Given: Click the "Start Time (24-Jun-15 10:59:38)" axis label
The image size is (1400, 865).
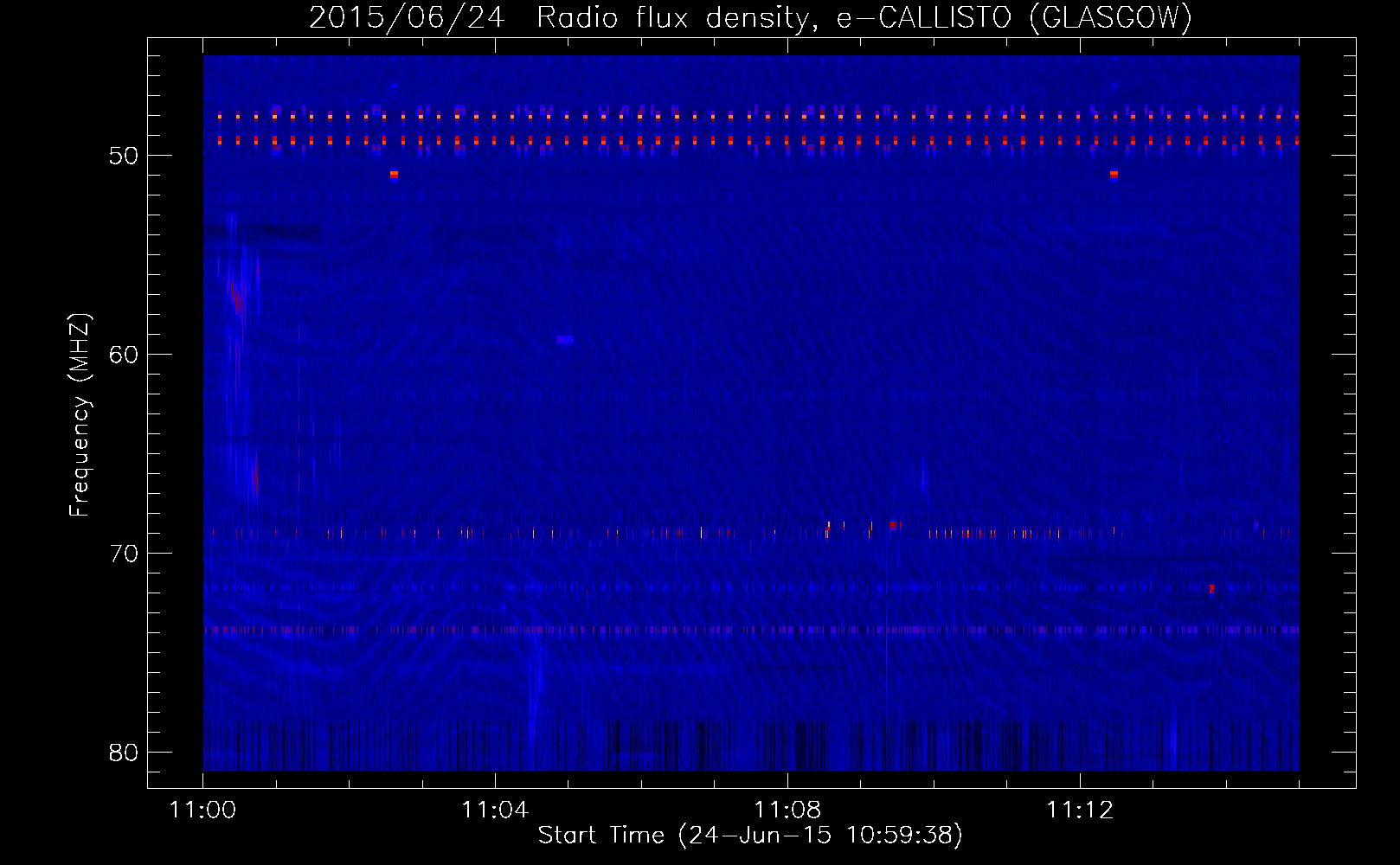Looking at the screenshot, I should (750, 836).
